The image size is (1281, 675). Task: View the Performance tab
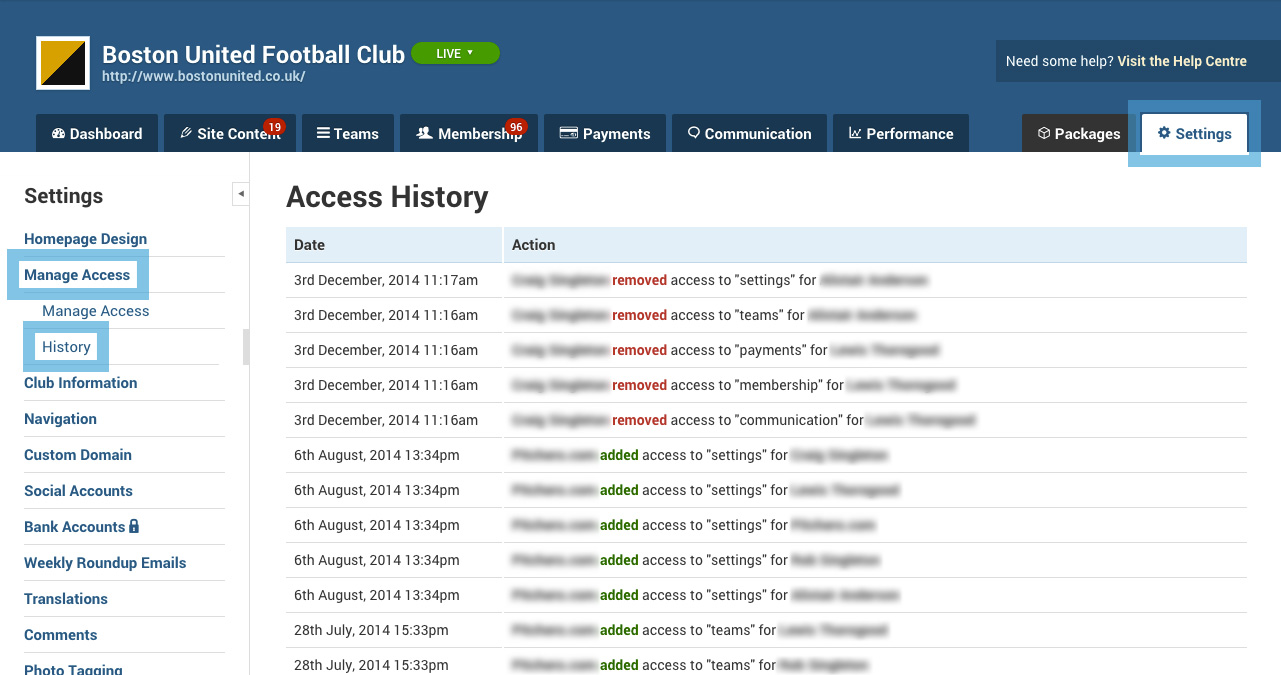901,133
